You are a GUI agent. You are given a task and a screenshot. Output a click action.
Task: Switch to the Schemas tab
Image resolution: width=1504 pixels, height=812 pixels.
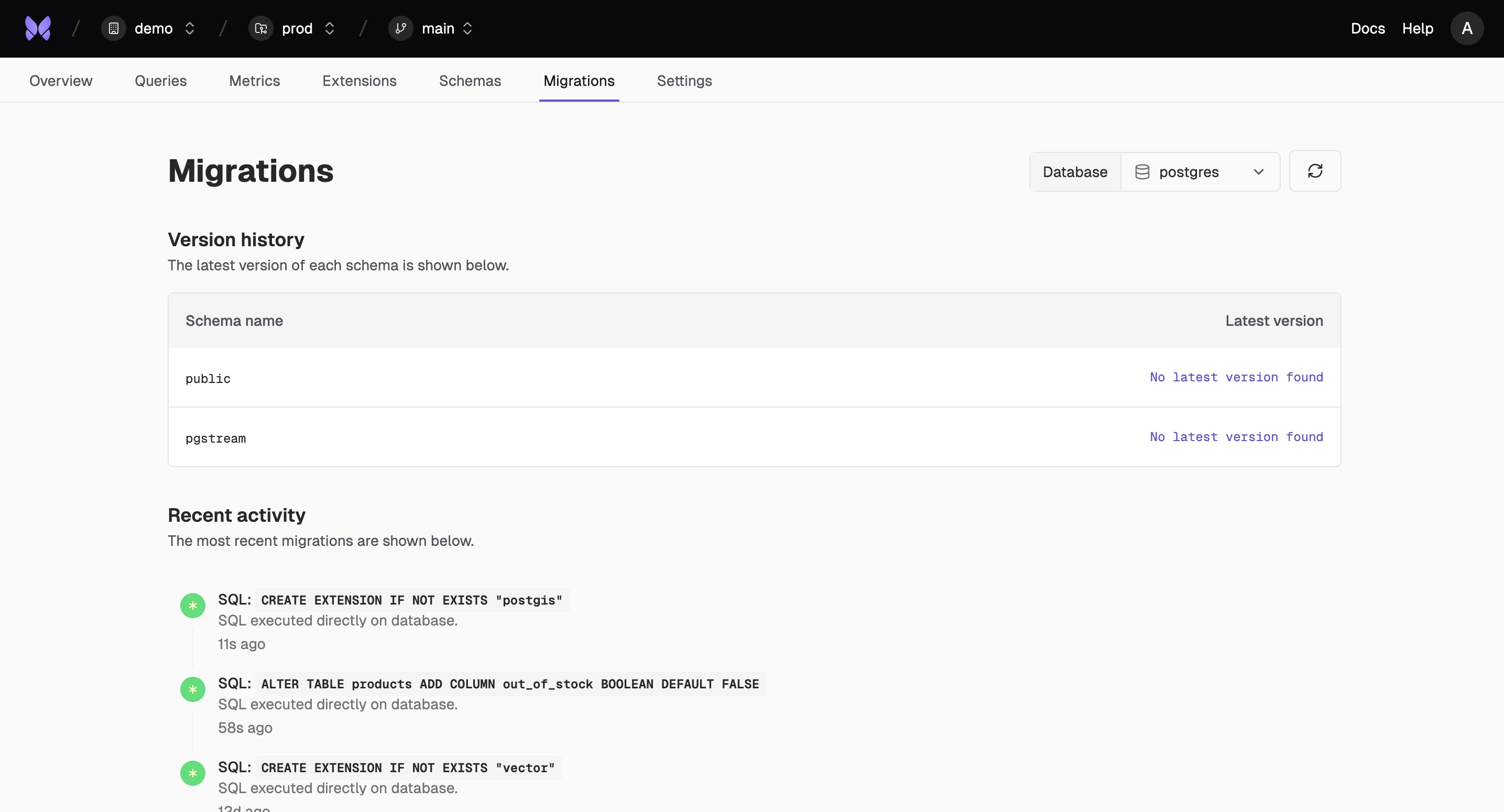[470, 81]
